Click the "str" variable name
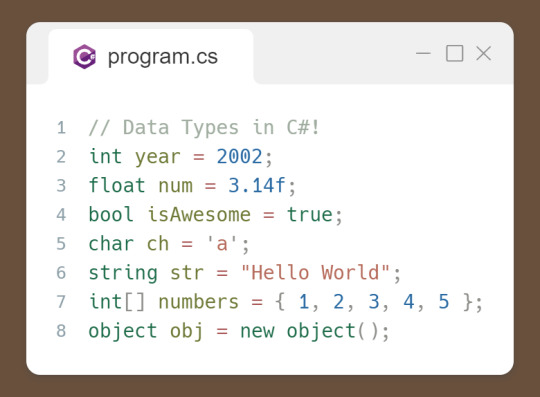This screenshot has width=540, height=397. (187, 273)
